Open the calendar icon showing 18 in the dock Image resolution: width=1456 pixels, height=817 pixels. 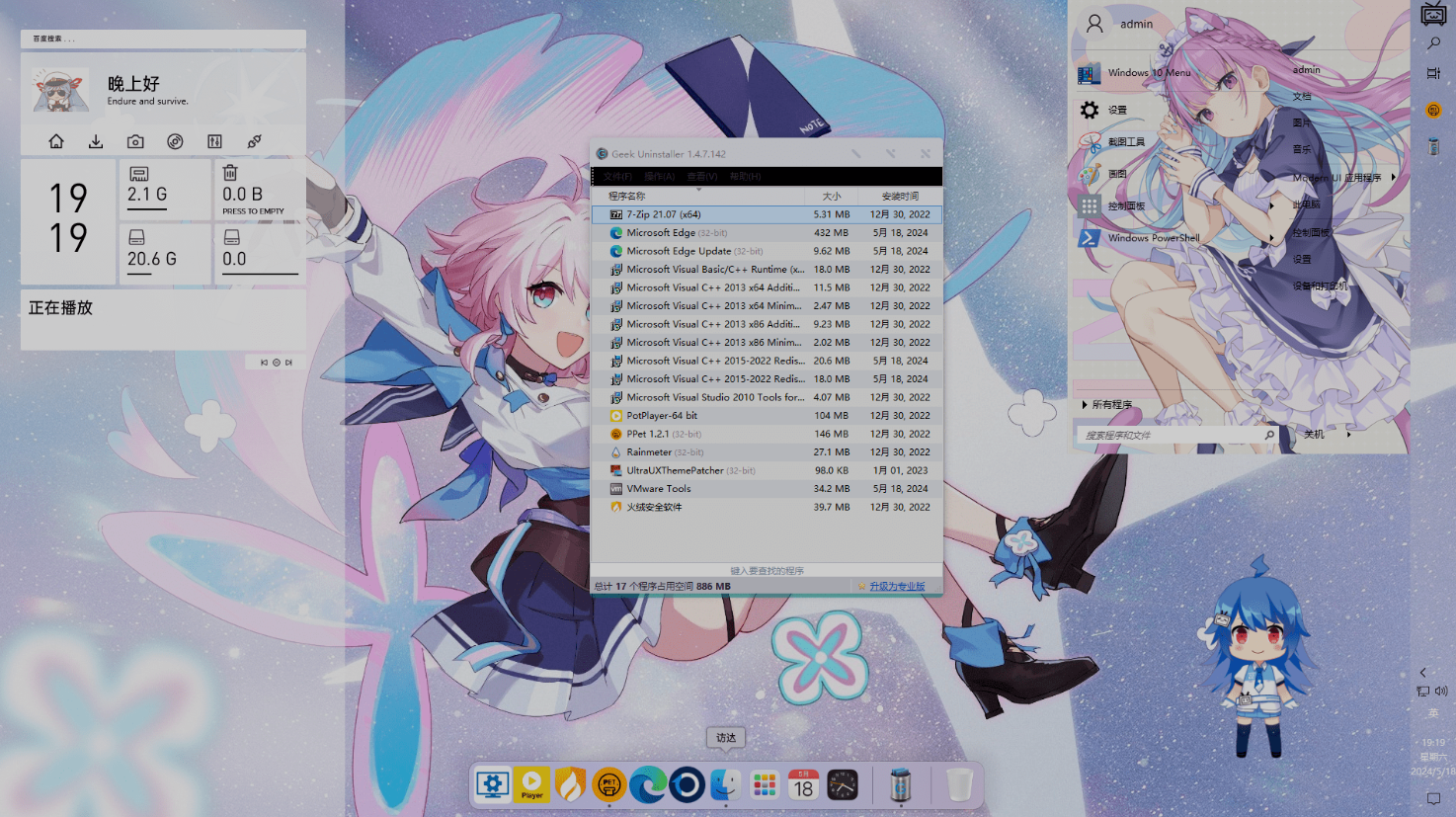803,785
